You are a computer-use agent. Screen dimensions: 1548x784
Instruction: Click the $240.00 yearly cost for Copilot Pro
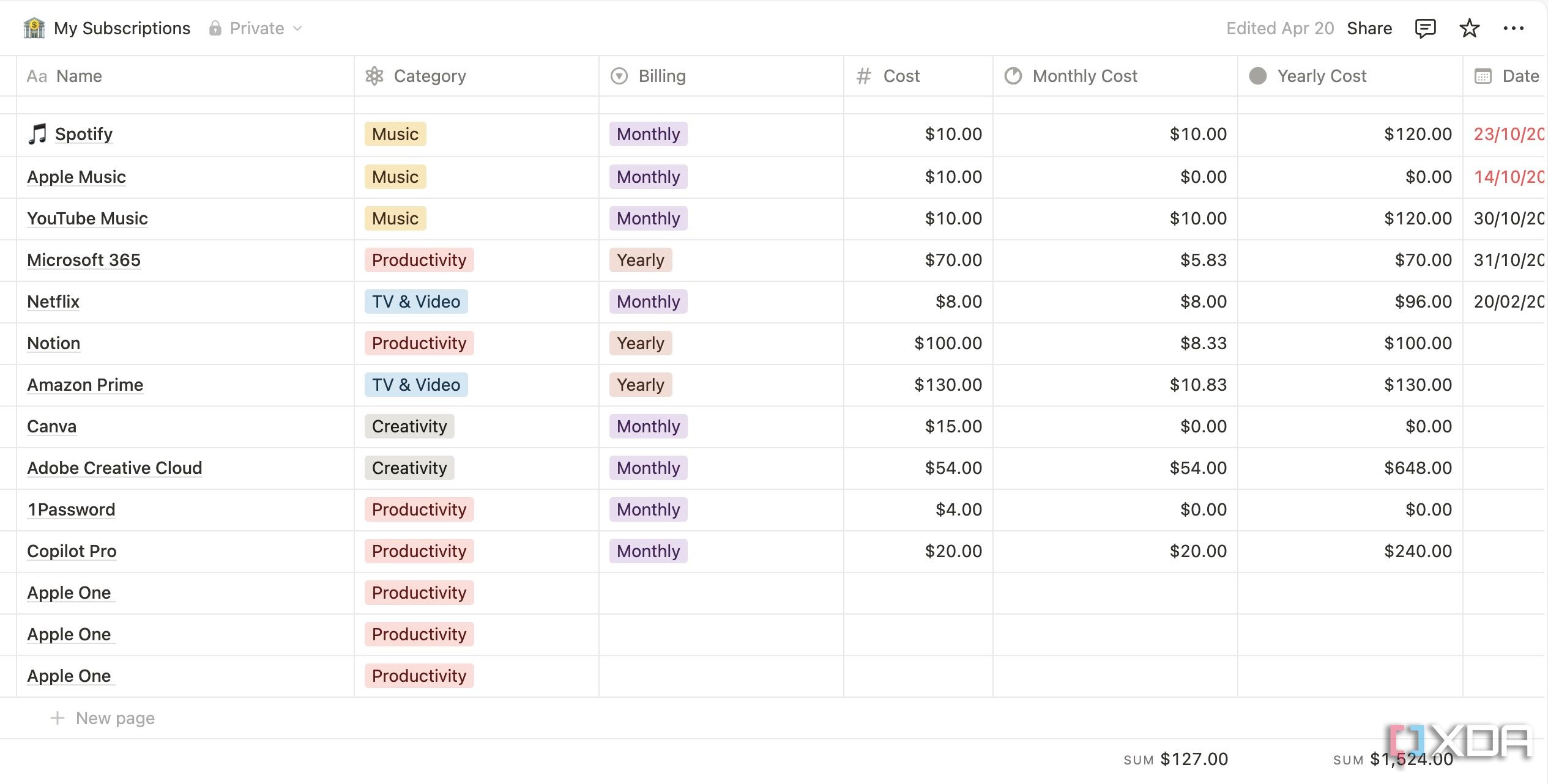[1418, 551]
